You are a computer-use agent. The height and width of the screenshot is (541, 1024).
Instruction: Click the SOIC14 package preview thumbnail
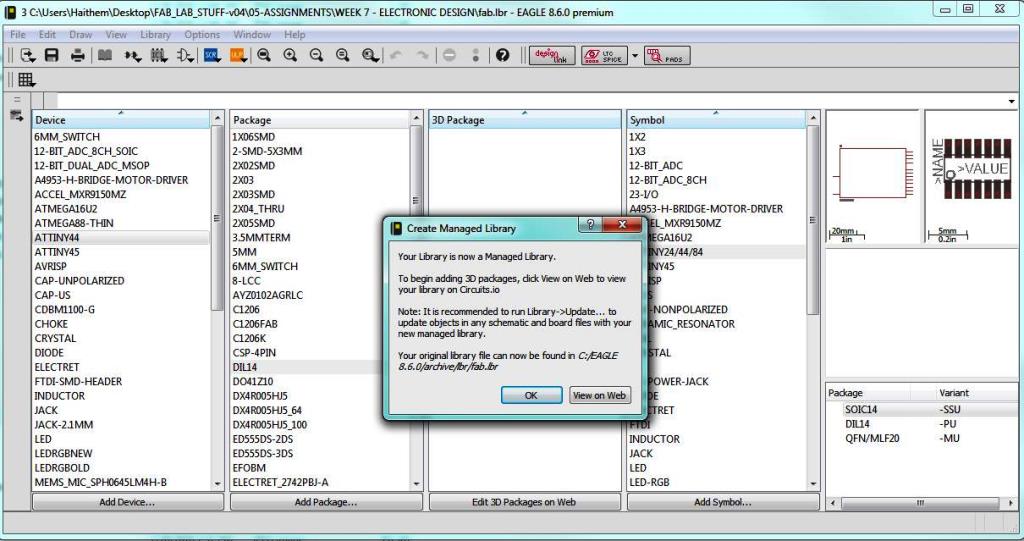click(x=971, y=176)
